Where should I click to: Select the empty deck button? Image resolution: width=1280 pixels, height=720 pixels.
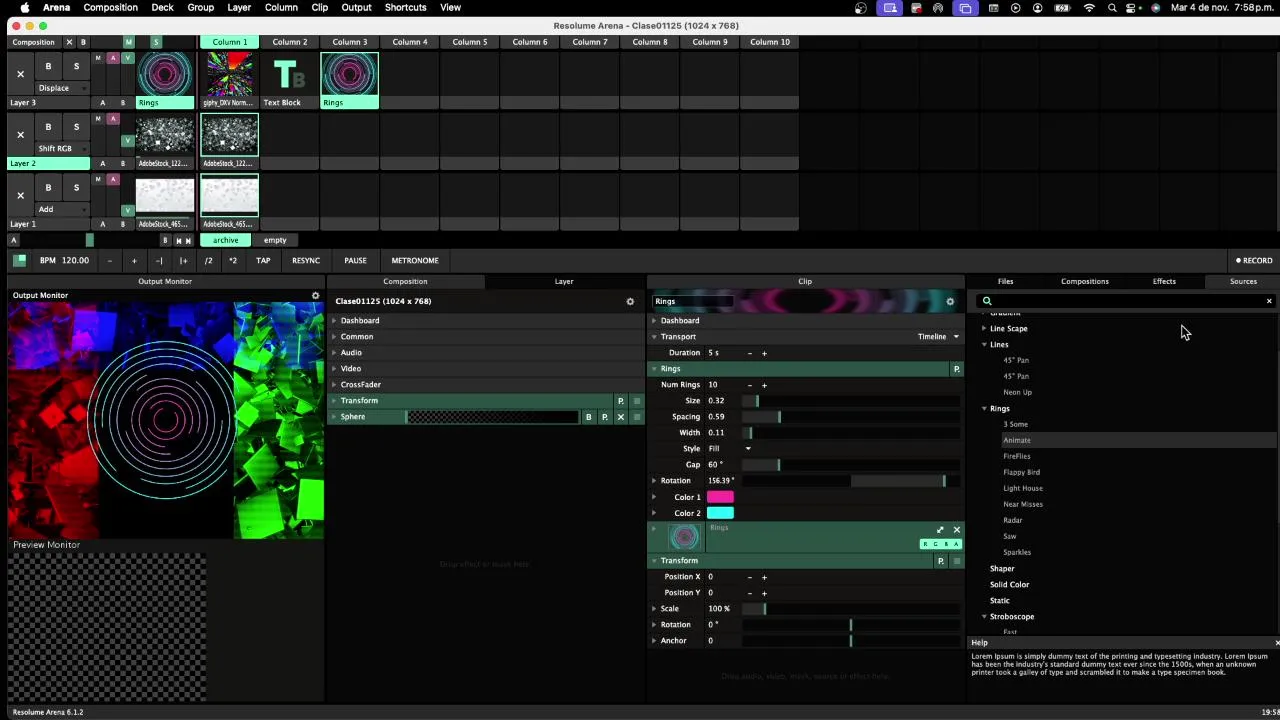275,240
